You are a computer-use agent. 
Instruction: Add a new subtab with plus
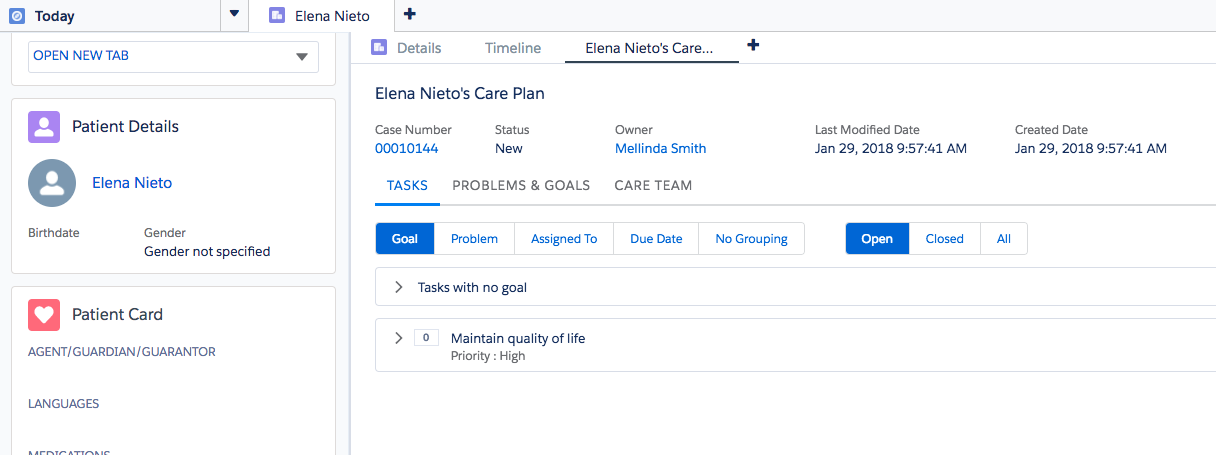pos(753,45)
